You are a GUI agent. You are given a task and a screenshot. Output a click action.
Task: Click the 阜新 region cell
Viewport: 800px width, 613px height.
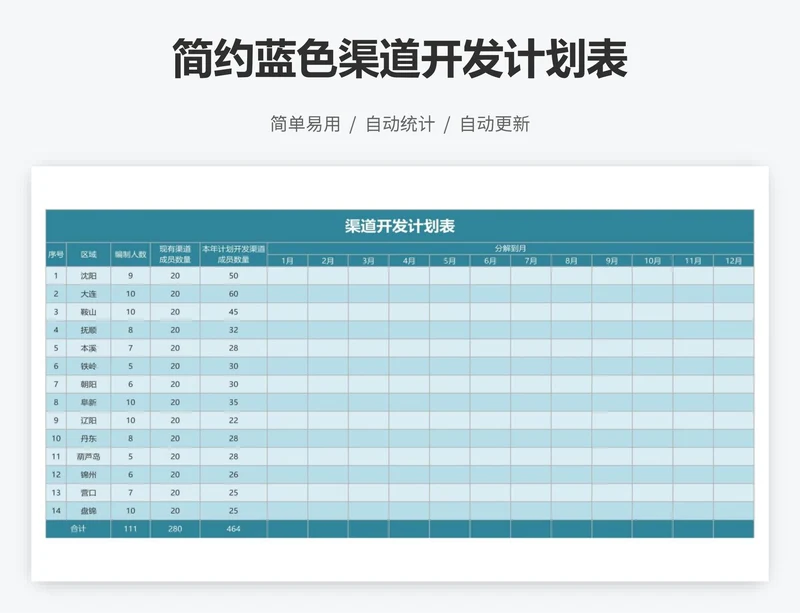coord(88,402)
